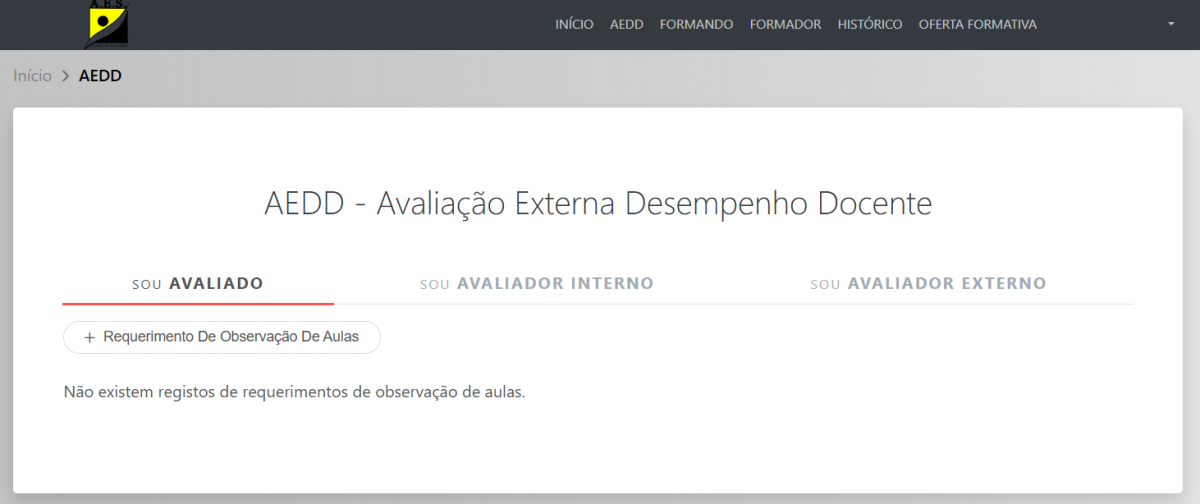Switch to the Sou Avaliado tab
1200x504 pixels.
click(x=198, y=284)
